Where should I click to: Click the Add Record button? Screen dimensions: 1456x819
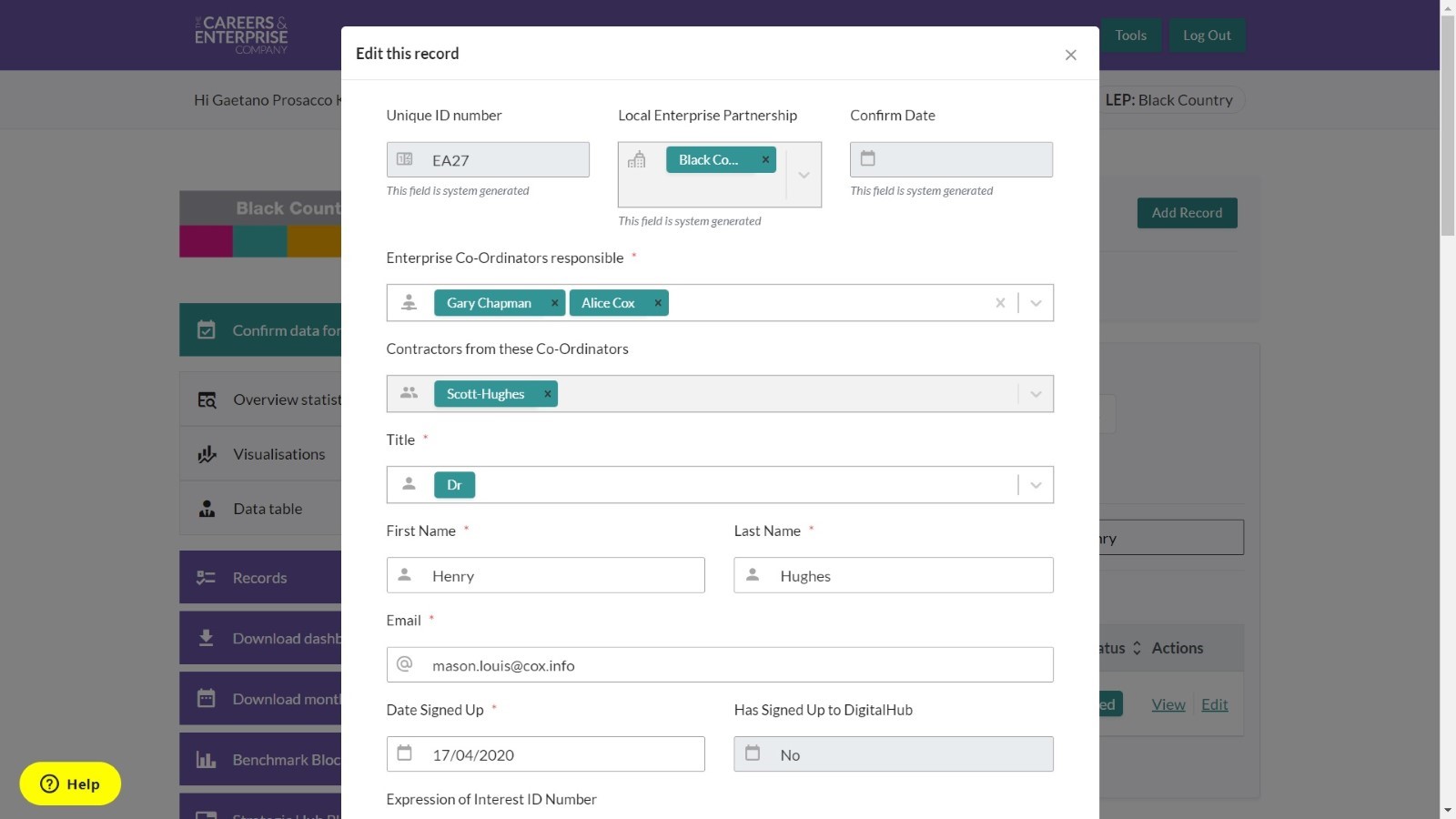coord(1187,213)
